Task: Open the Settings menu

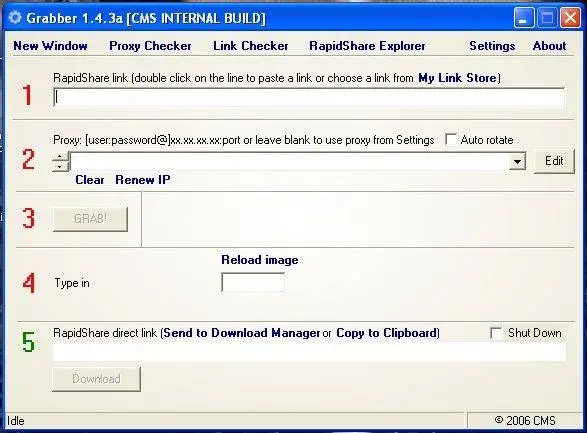Action: (x=492, y=46)
